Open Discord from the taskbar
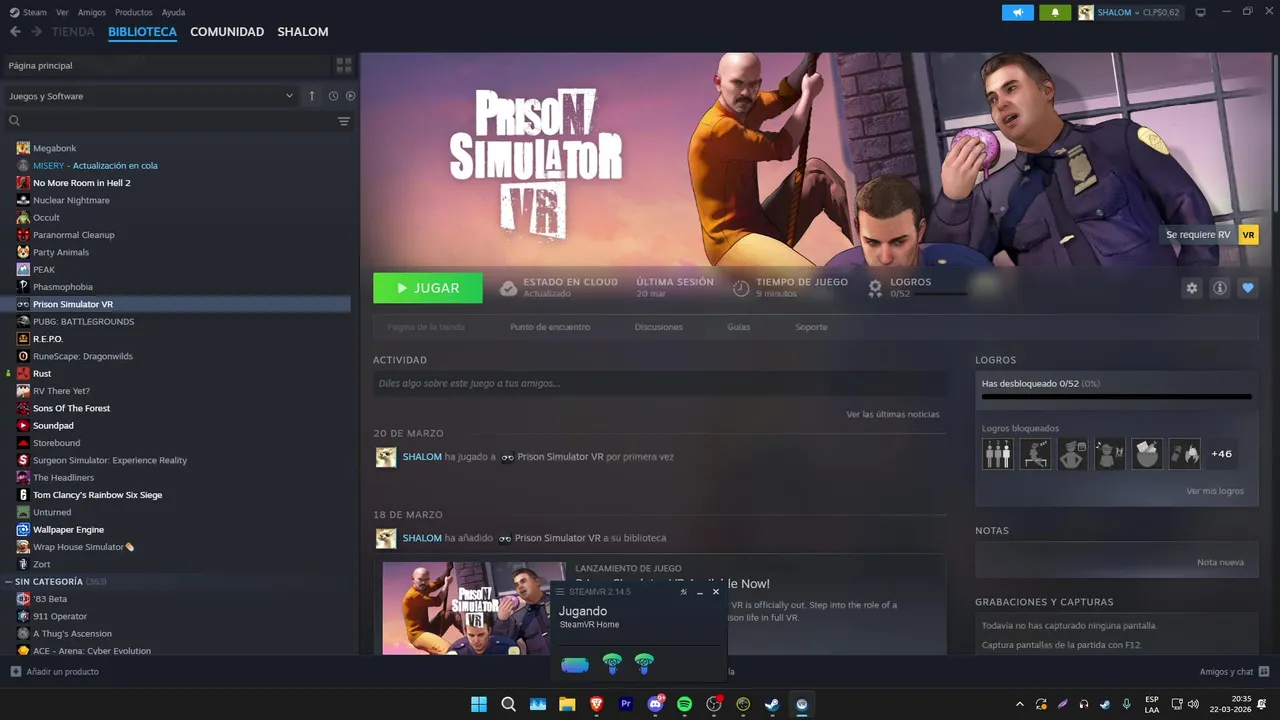This screenshot has width=1280, height=720. pyautogui.click(x=655, y=704)
